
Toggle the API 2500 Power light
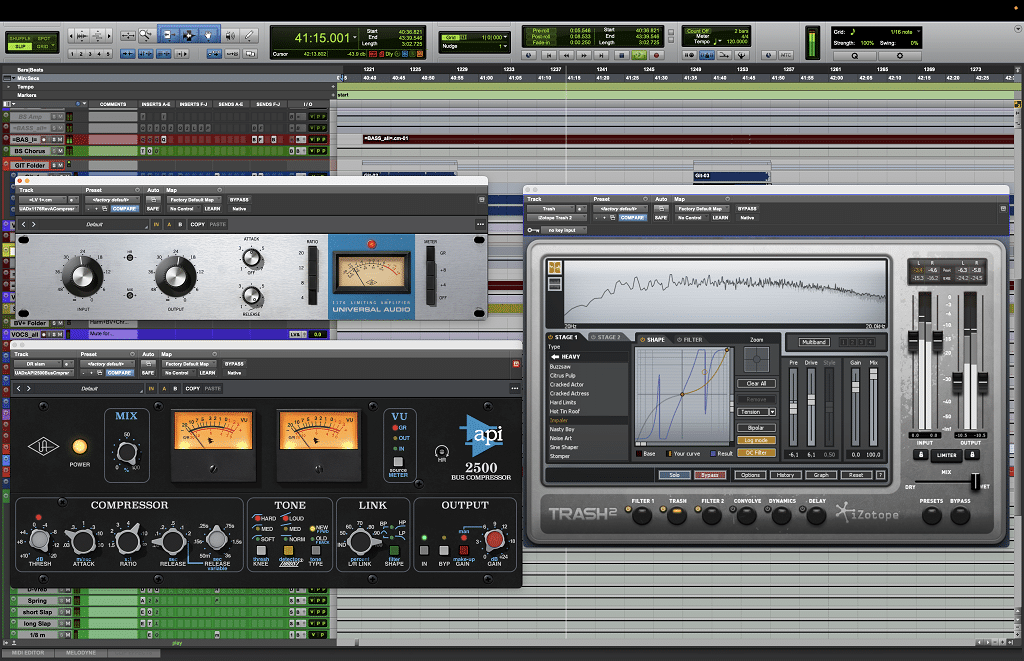[80, 447]
